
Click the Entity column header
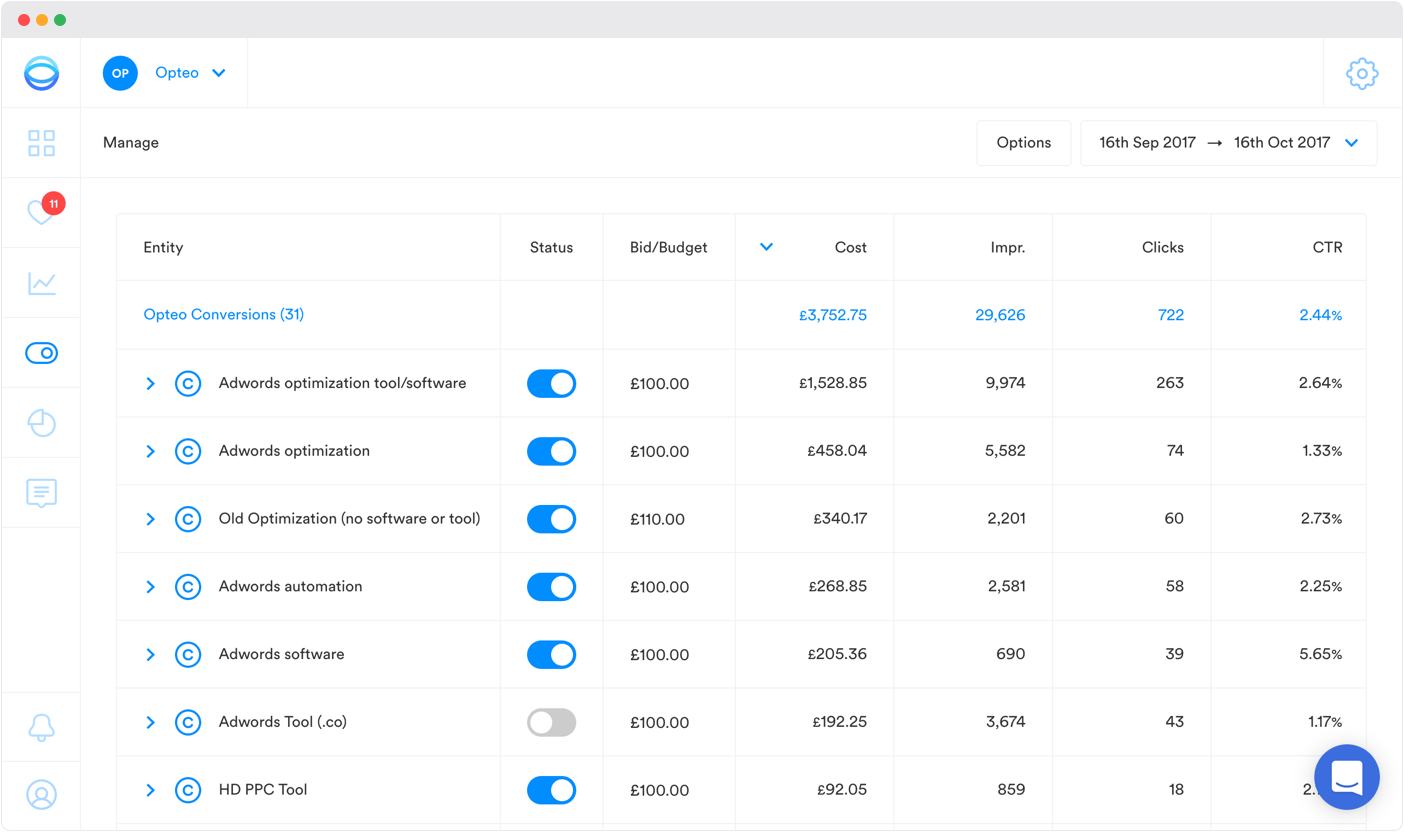click(163, 248)
